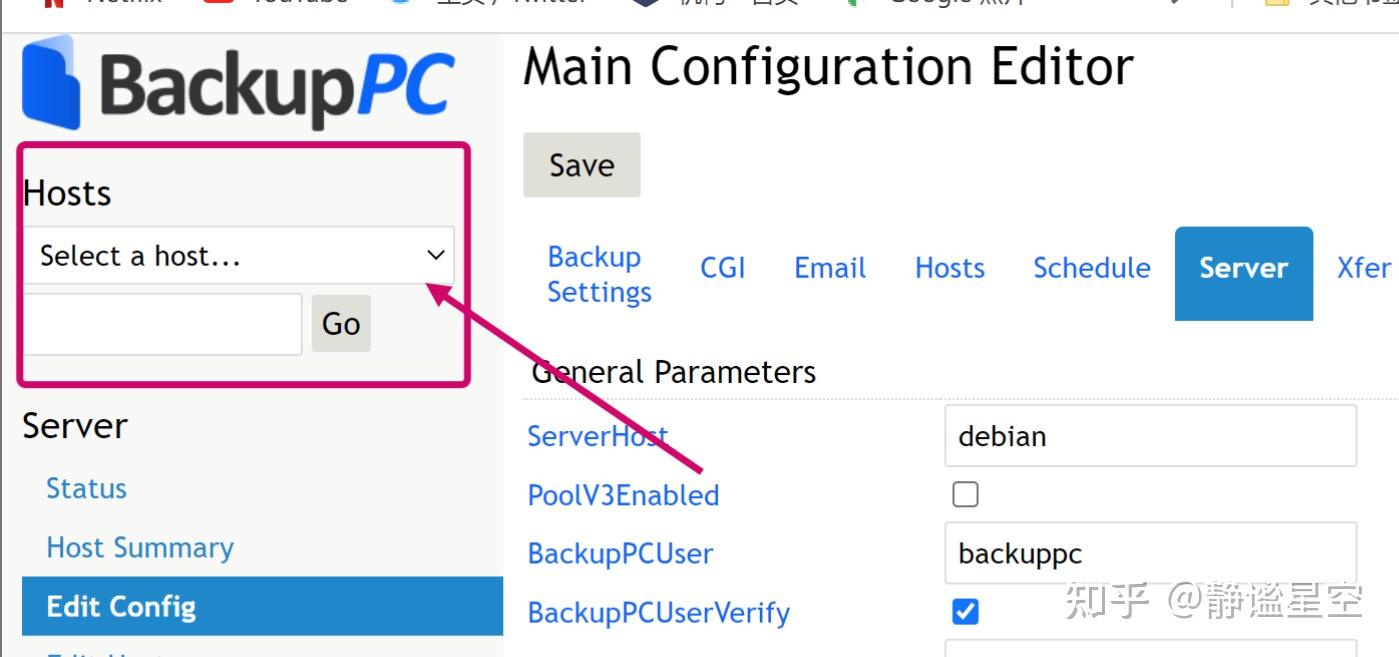Image resolution: width=1399 pixels, height=657 pixels.
Task: Switch to the Xfer tab
Action: [1363, 268]
